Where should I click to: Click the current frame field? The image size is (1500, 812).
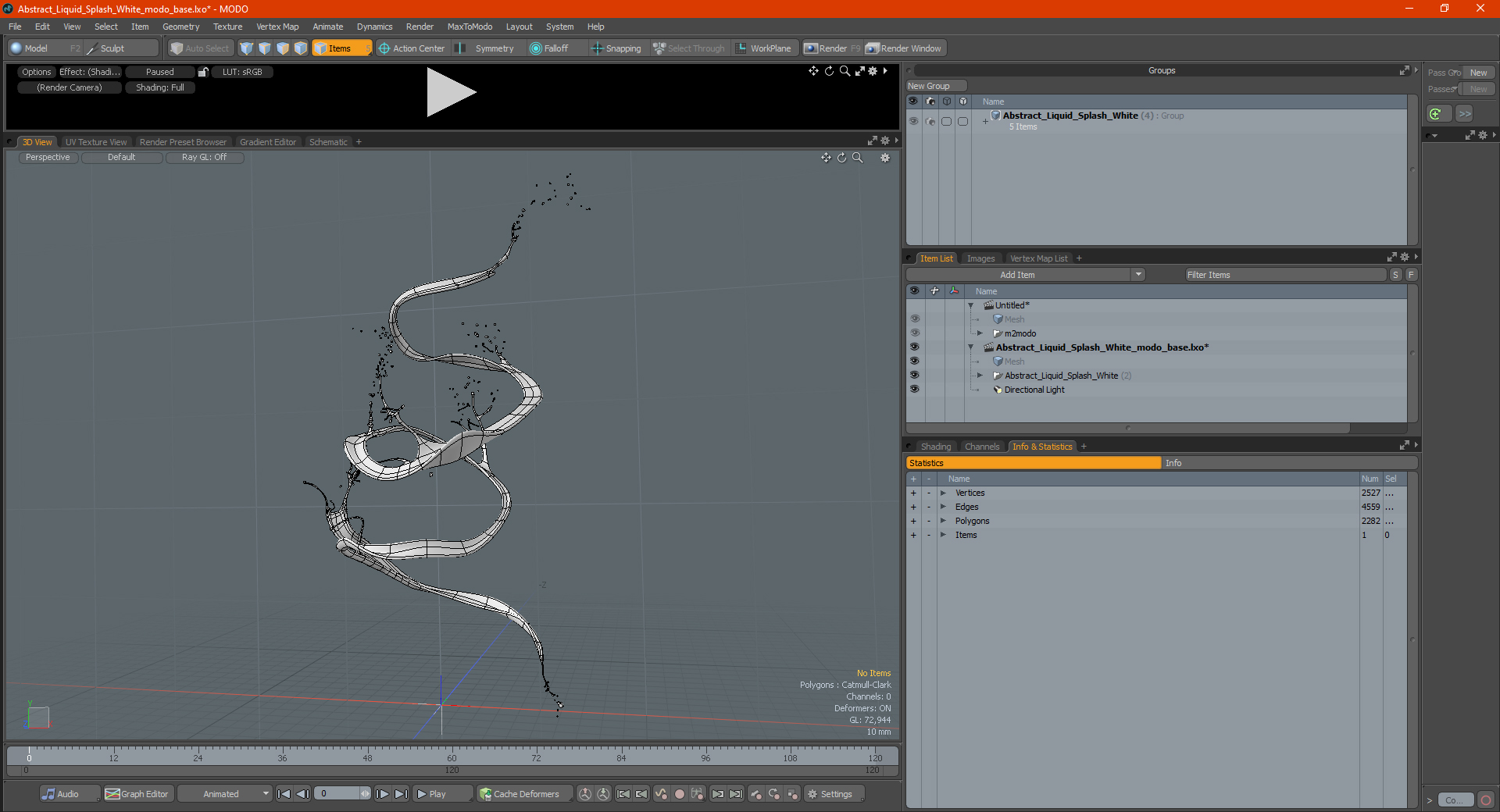point(337,794)
